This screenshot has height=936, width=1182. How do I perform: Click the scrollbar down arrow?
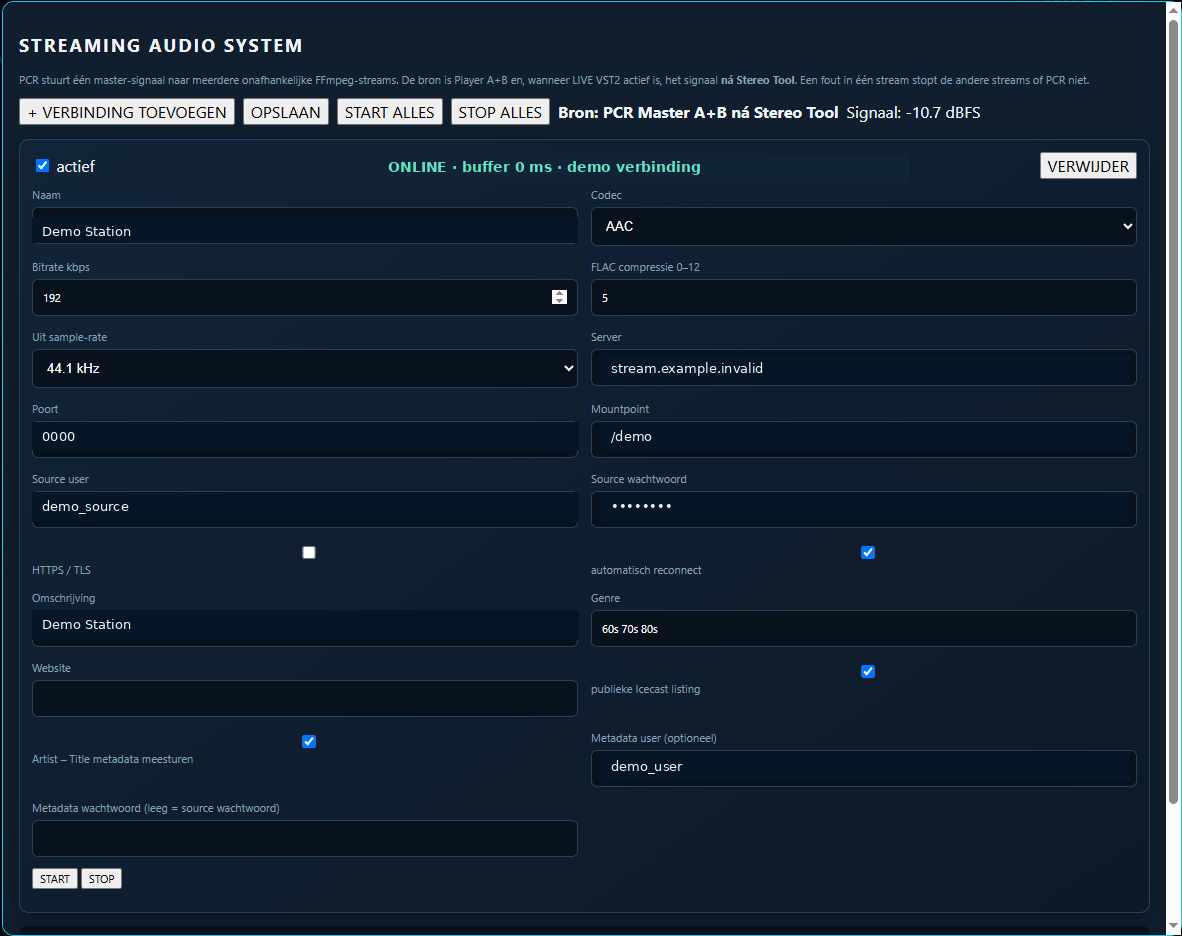tap(1173, 926)
